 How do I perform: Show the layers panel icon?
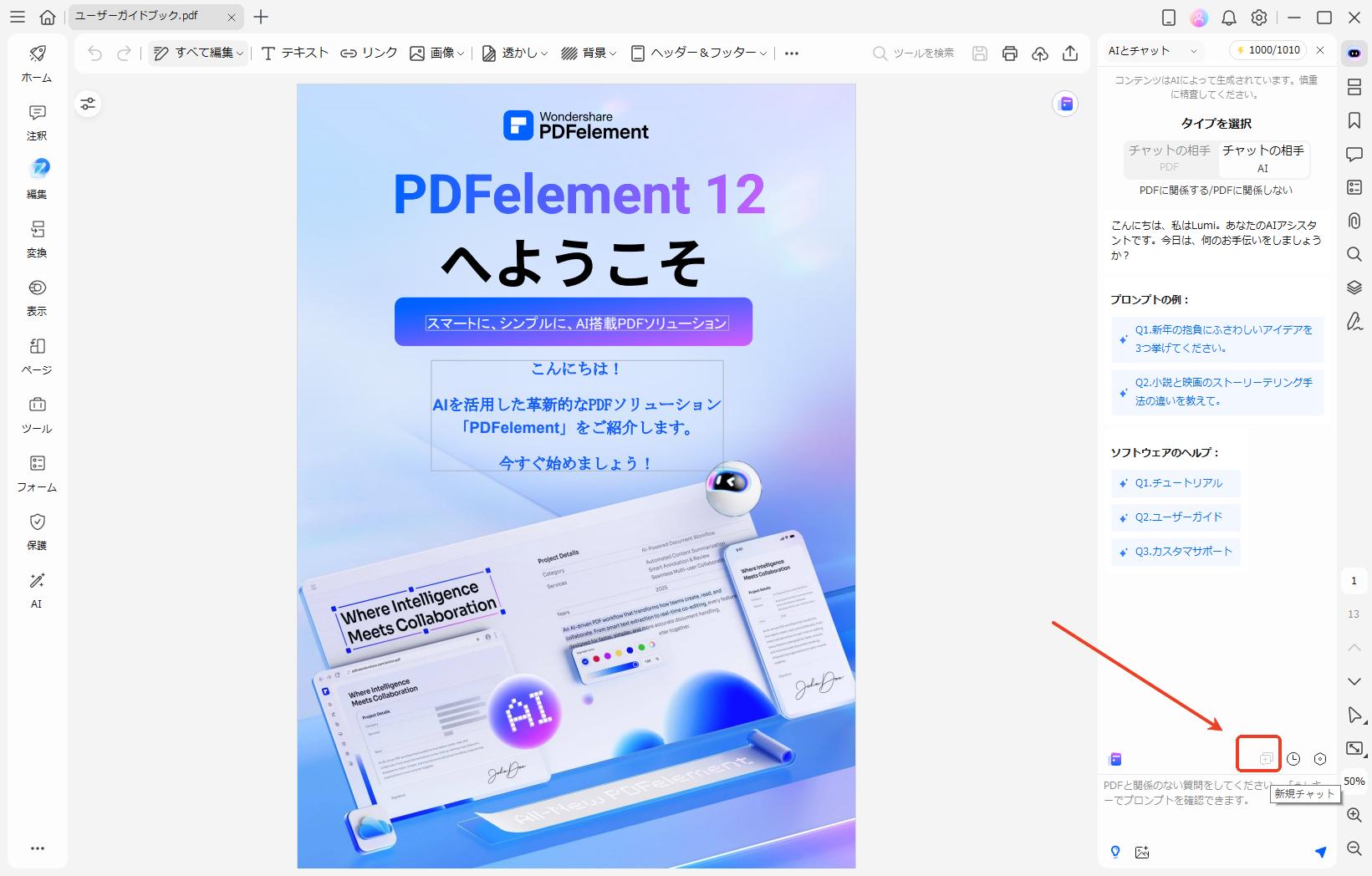tap(1354, 288)
